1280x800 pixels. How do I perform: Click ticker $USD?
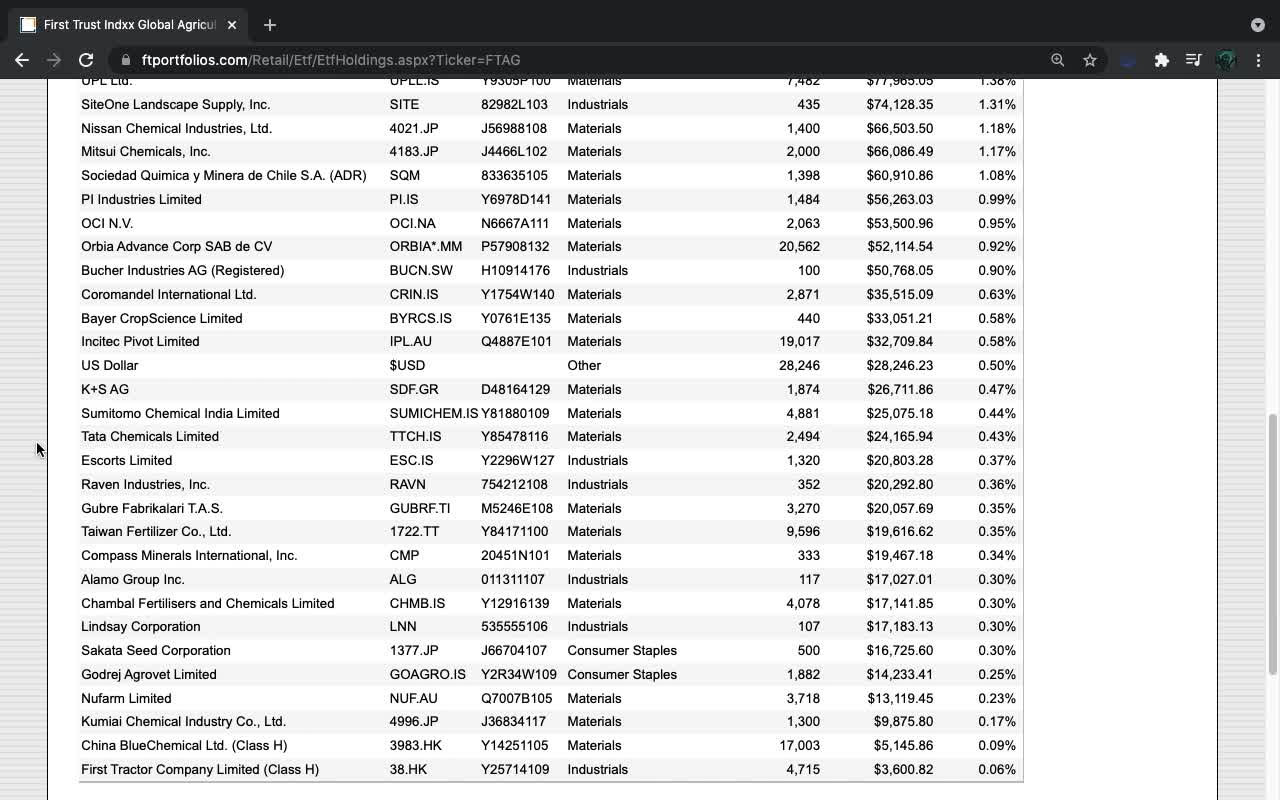click(407, 365)
